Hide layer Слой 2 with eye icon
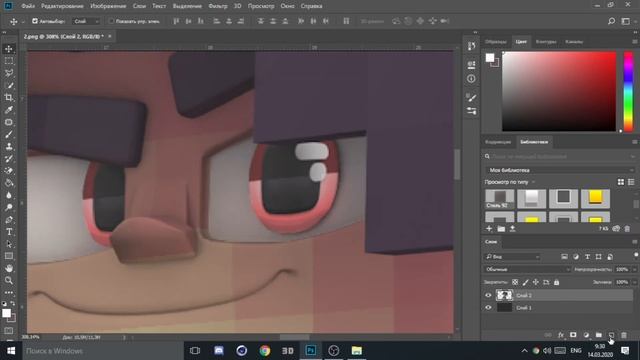The width and height of the screenshot is (640, 360). point(488,295)
